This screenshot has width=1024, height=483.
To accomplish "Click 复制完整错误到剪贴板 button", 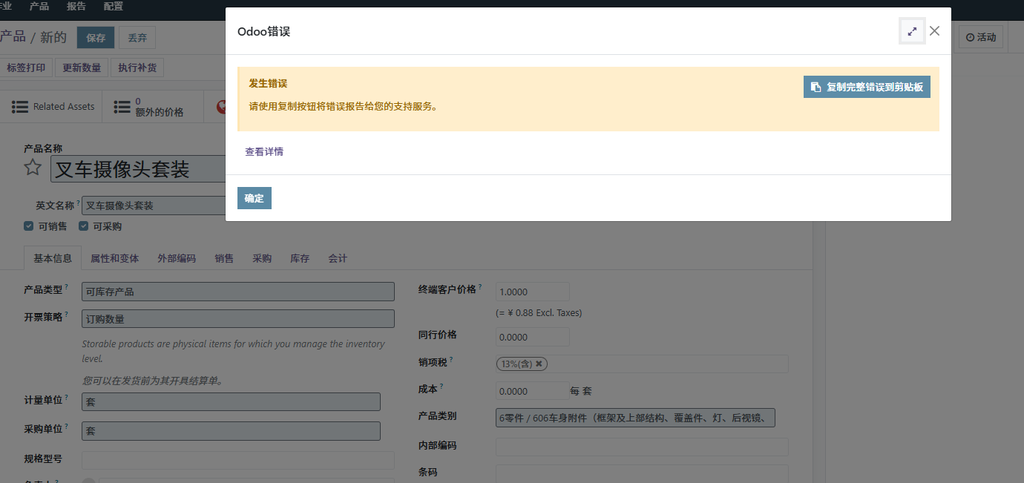I will 867,87.
